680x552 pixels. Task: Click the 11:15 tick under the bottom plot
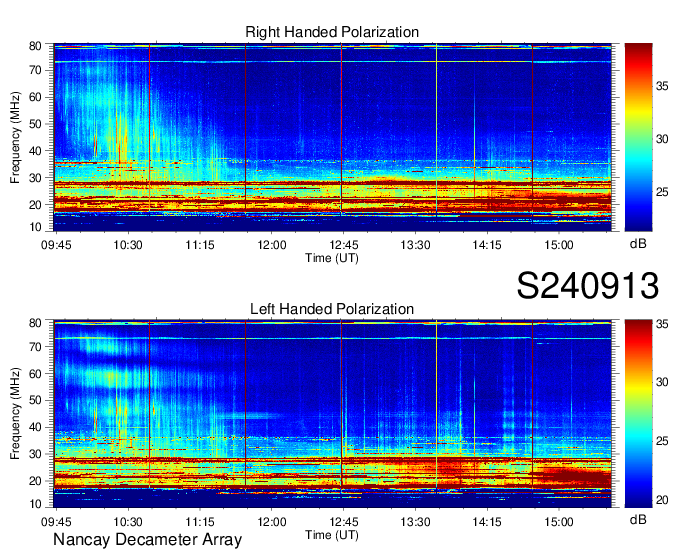click(x=200, y=522)
